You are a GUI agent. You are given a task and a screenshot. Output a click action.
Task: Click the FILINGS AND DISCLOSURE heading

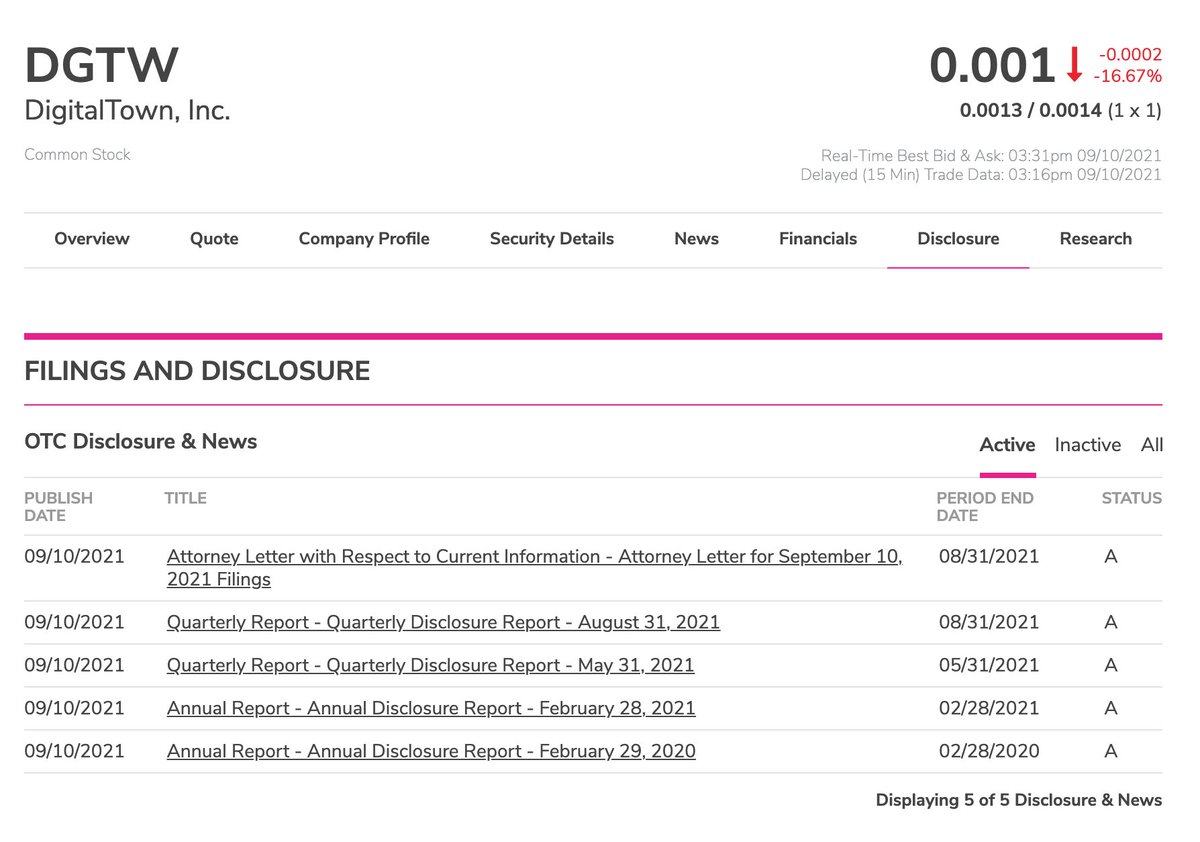197,371
